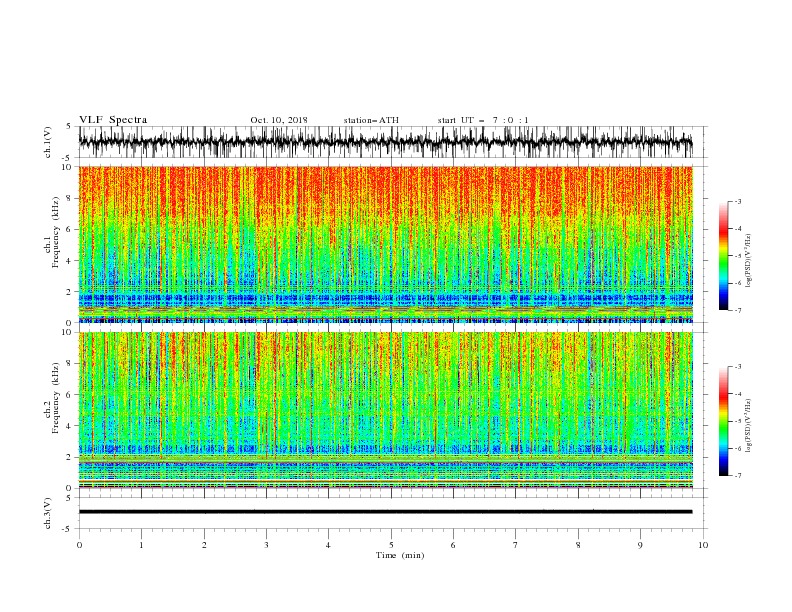Click tick label 8 on time axis
This screenshot has height=612, width=792.
click(578, 545)
